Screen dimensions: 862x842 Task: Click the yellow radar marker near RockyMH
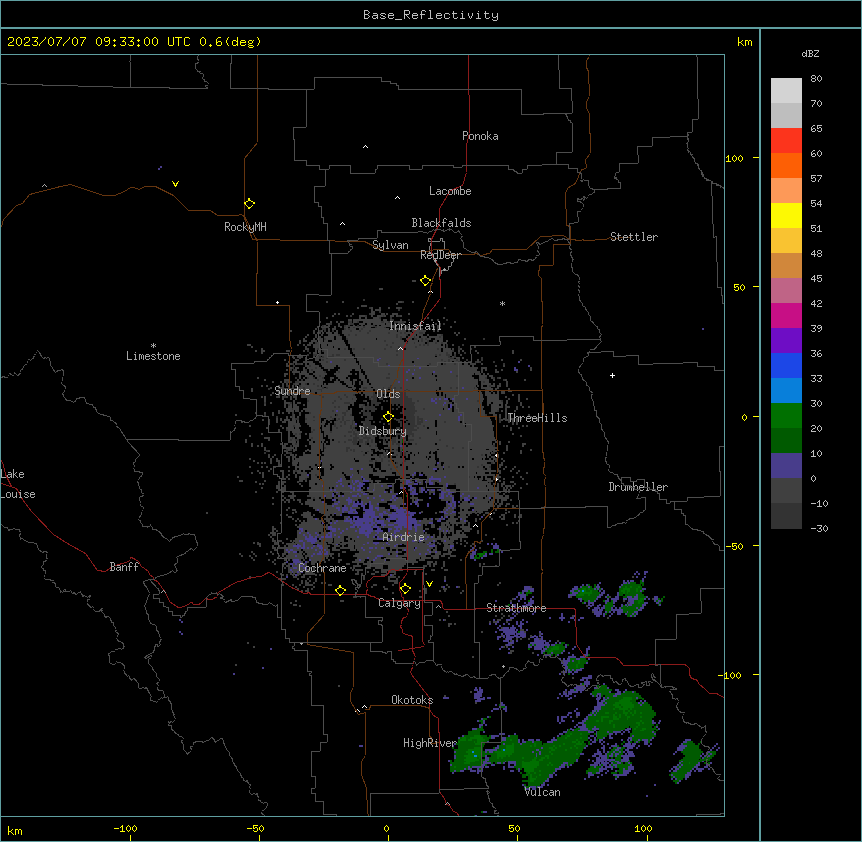pos(249,203)
